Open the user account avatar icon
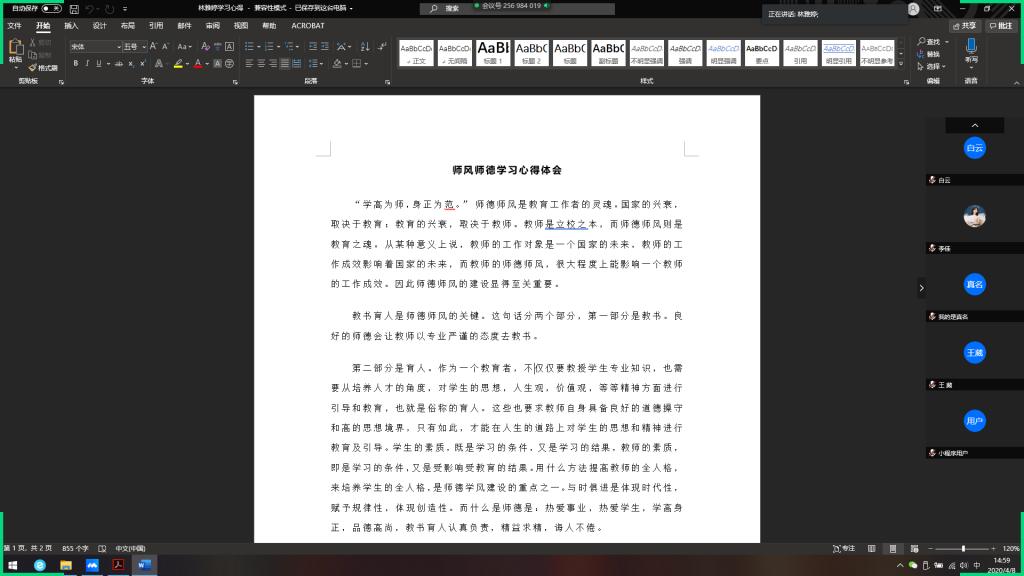The image size is (1024, 576). coord(914,9)
